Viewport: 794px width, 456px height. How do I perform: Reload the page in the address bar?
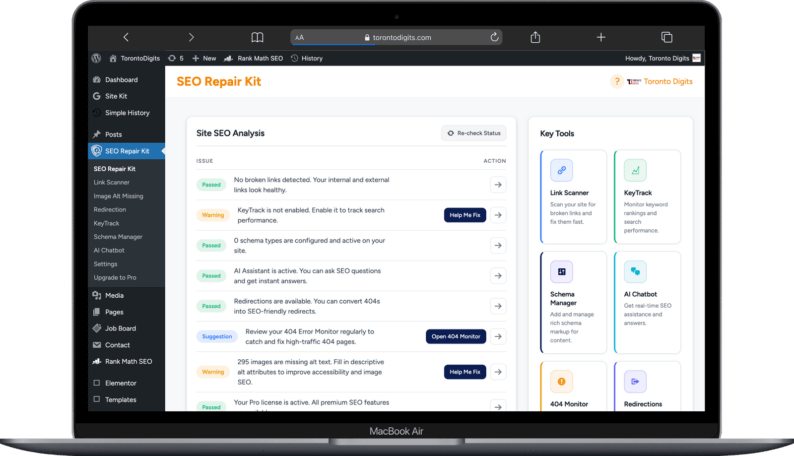[494, 37]
